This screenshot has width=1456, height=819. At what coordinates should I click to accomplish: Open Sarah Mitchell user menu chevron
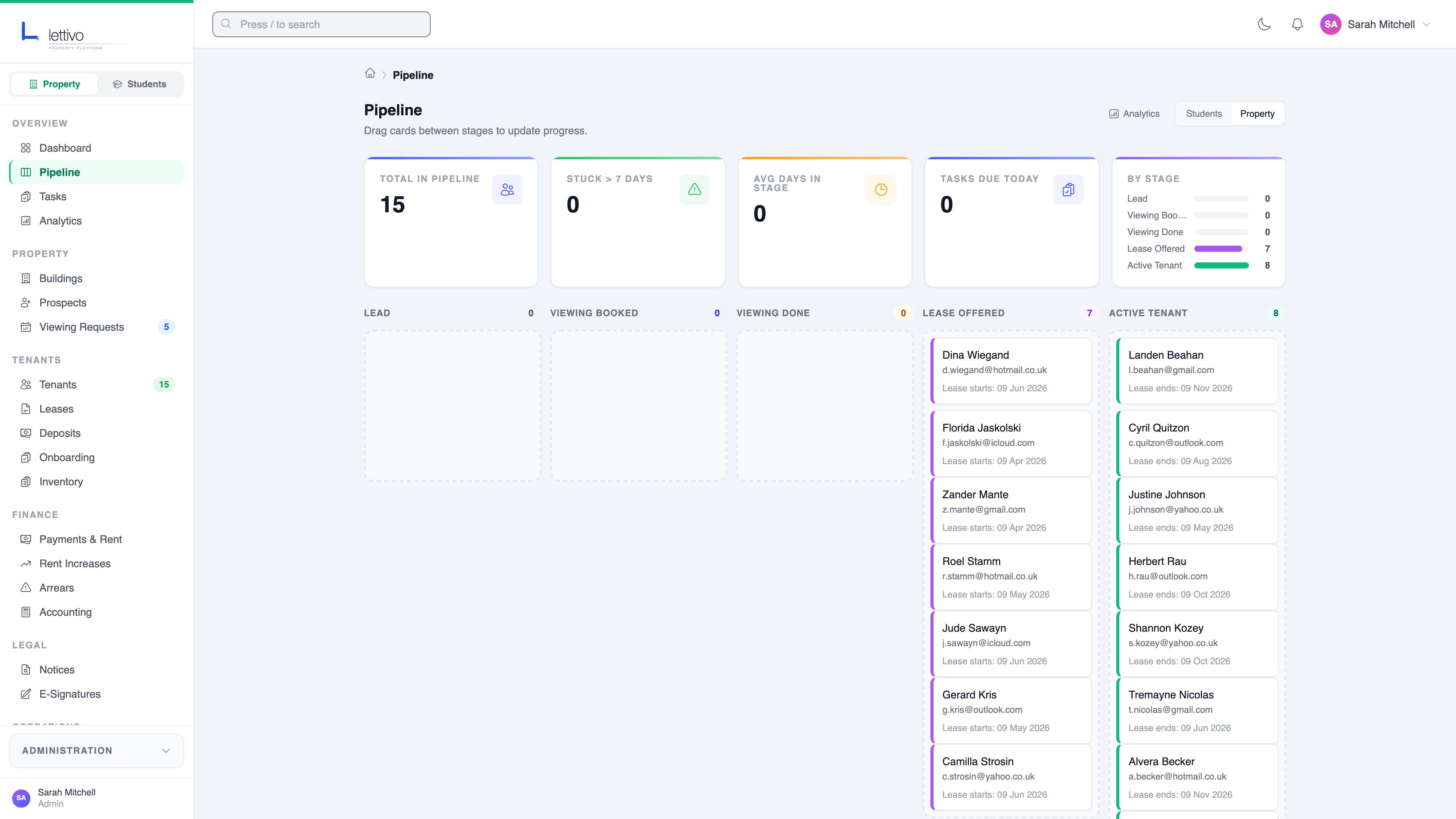[1426, 24]
